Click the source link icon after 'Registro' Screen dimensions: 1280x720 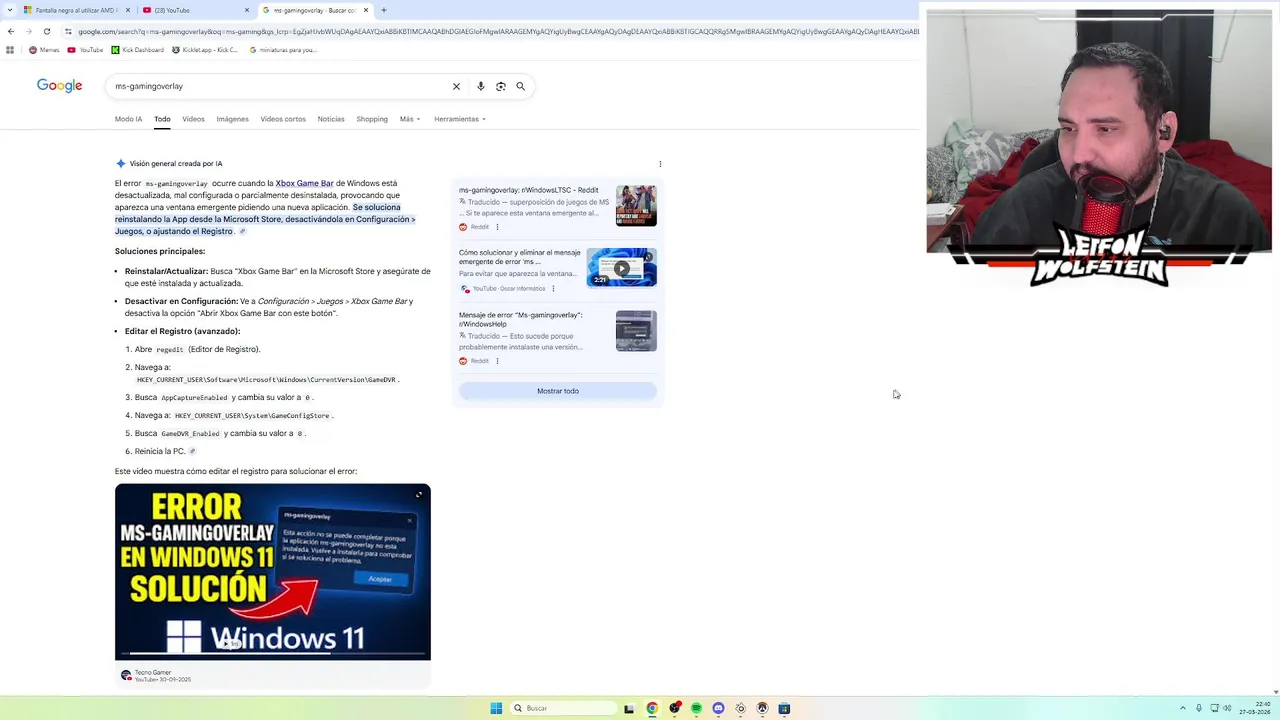[242, 232]
